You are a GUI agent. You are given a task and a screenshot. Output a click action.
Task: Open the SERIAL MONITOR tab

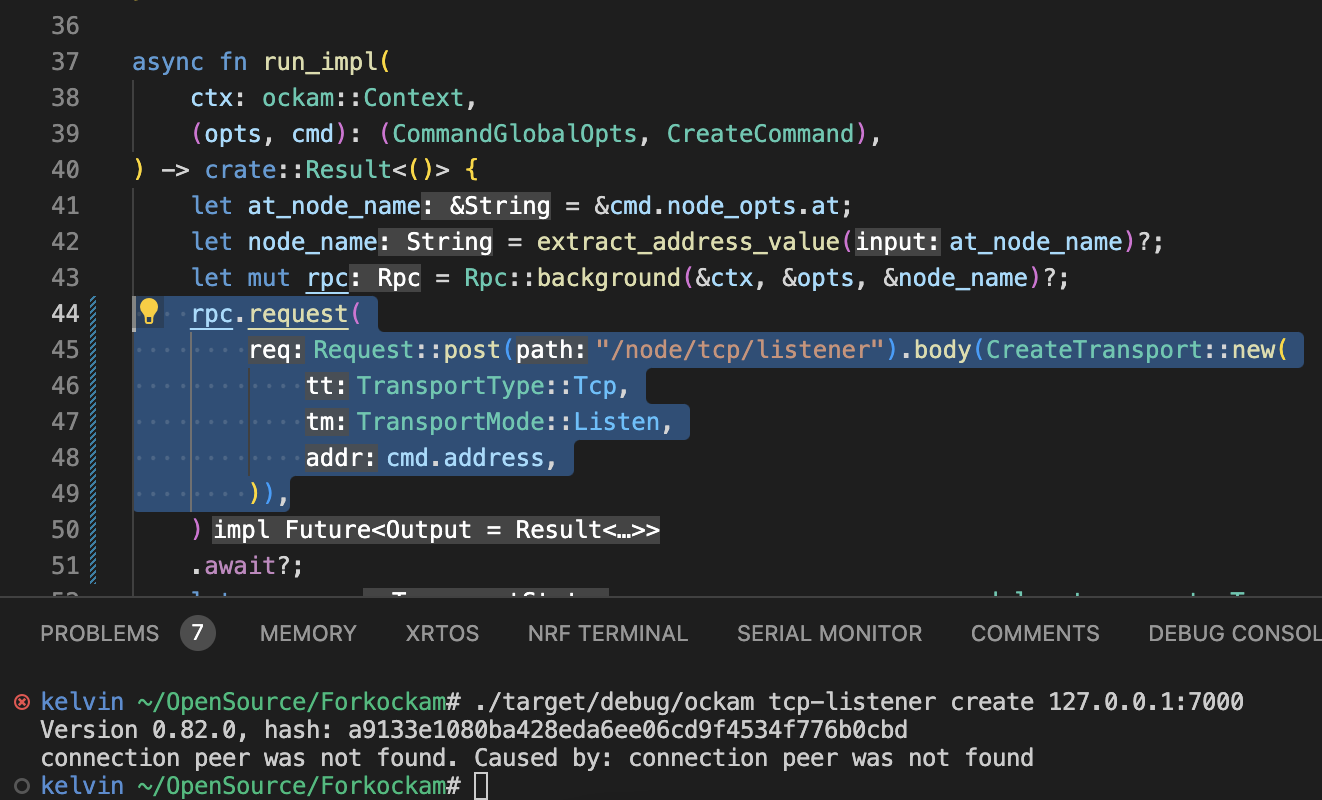(829, 633)
